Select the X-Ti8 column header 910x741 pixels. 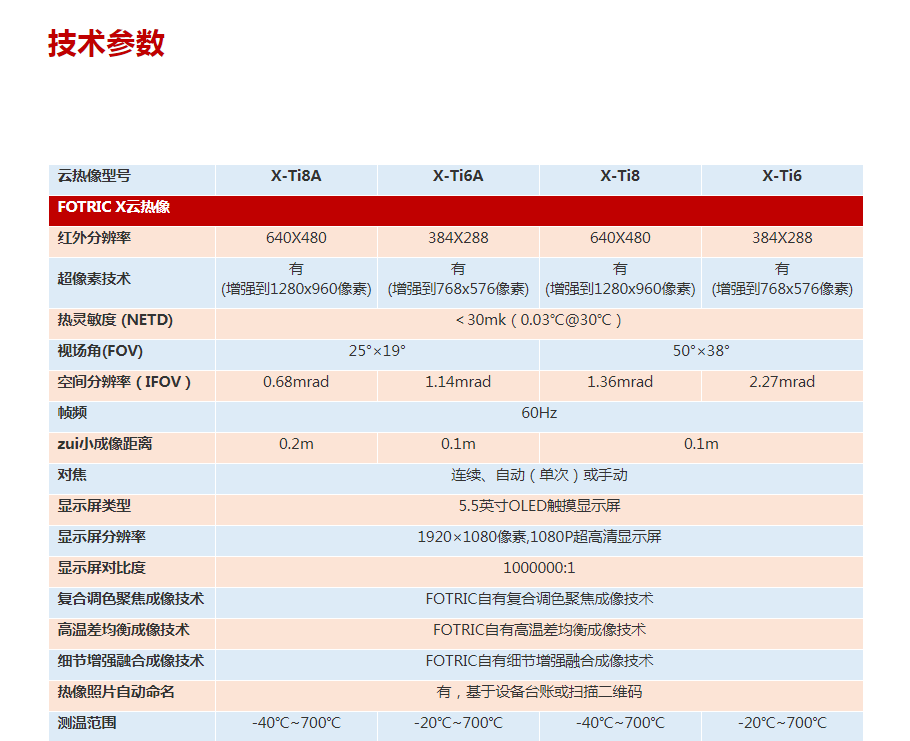[x=620, y=176]
